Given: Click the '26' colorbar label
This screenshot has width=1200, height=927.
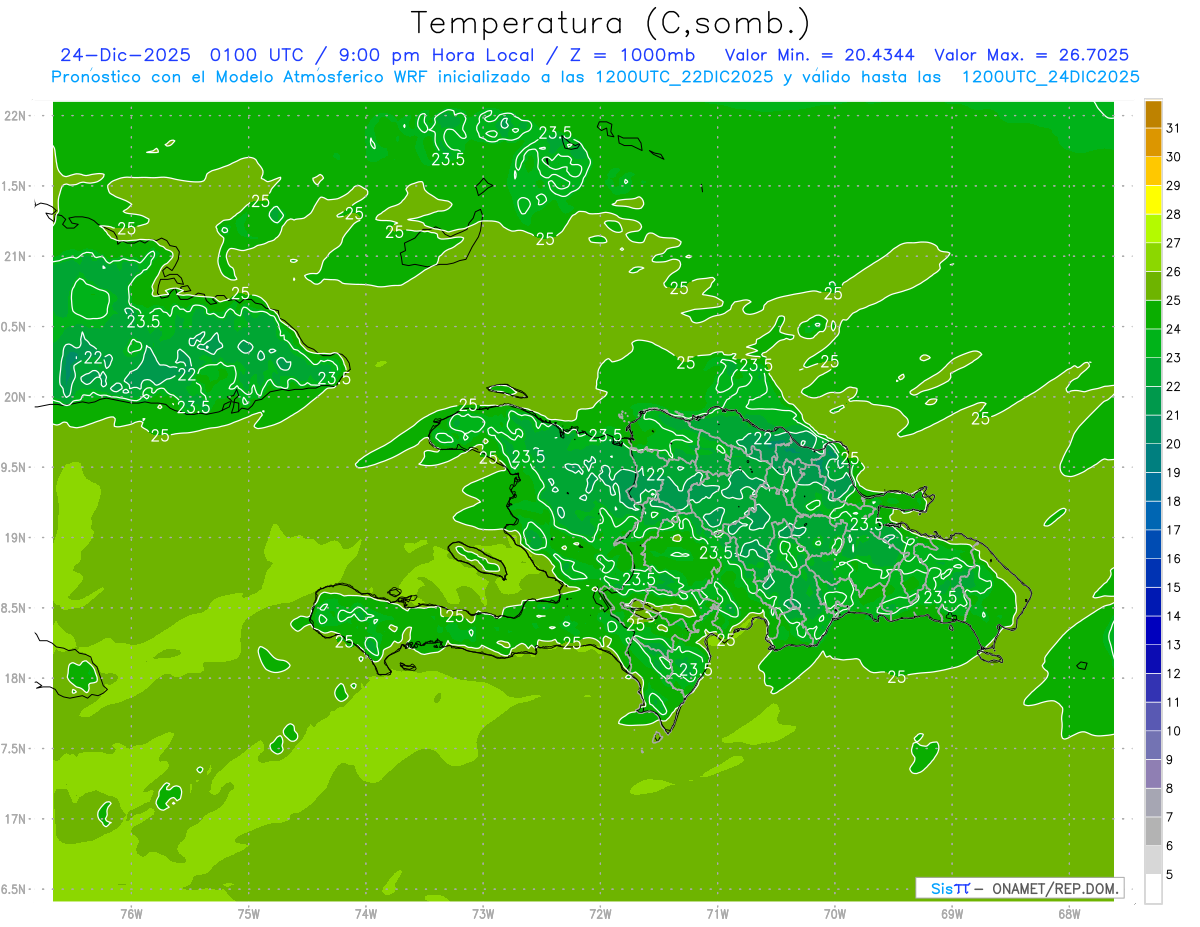Looking at the screenshot, I should (x=1173, y=272).
